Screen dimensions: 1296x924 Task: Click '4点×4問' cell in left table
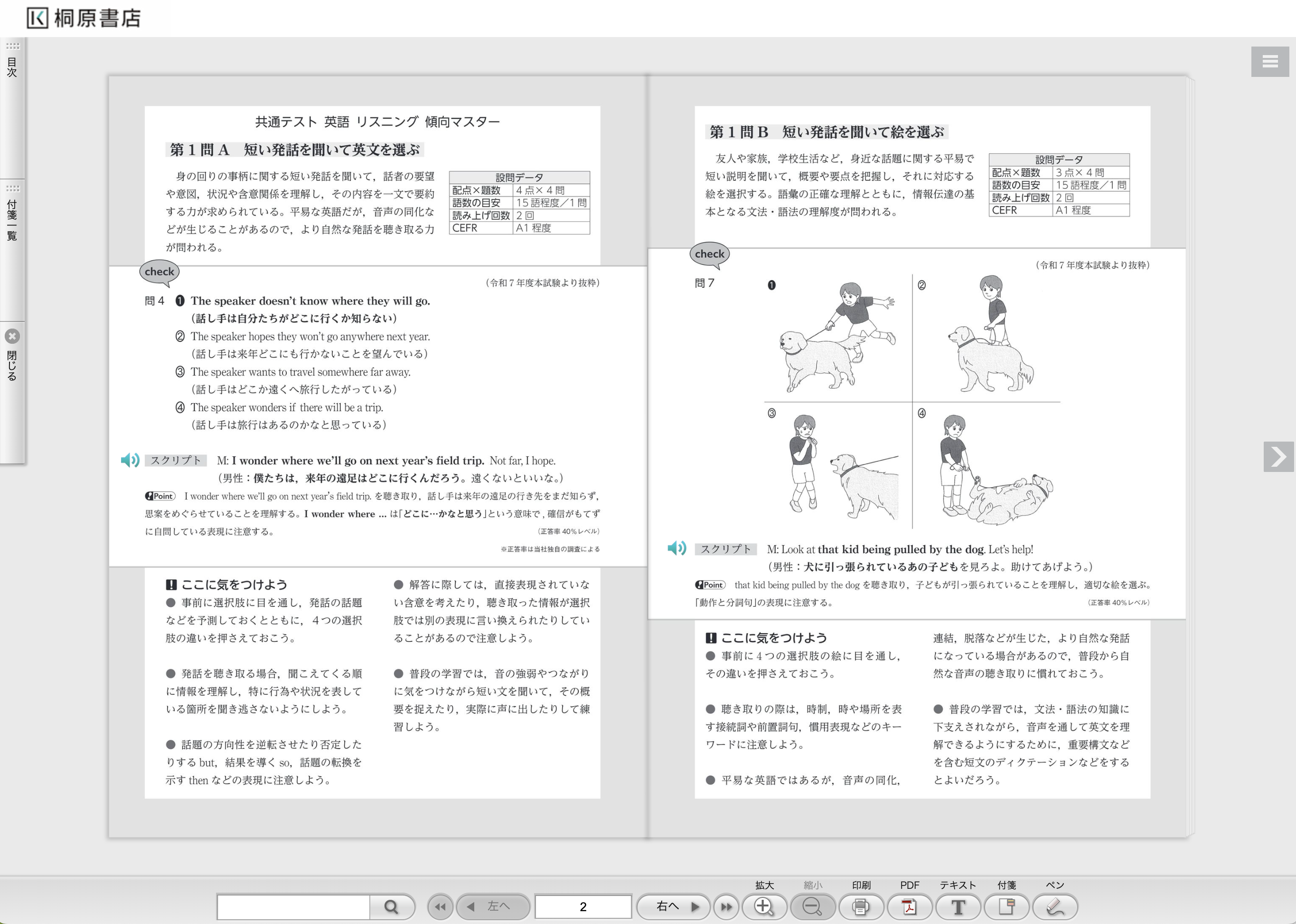click(x=551, y=190)
